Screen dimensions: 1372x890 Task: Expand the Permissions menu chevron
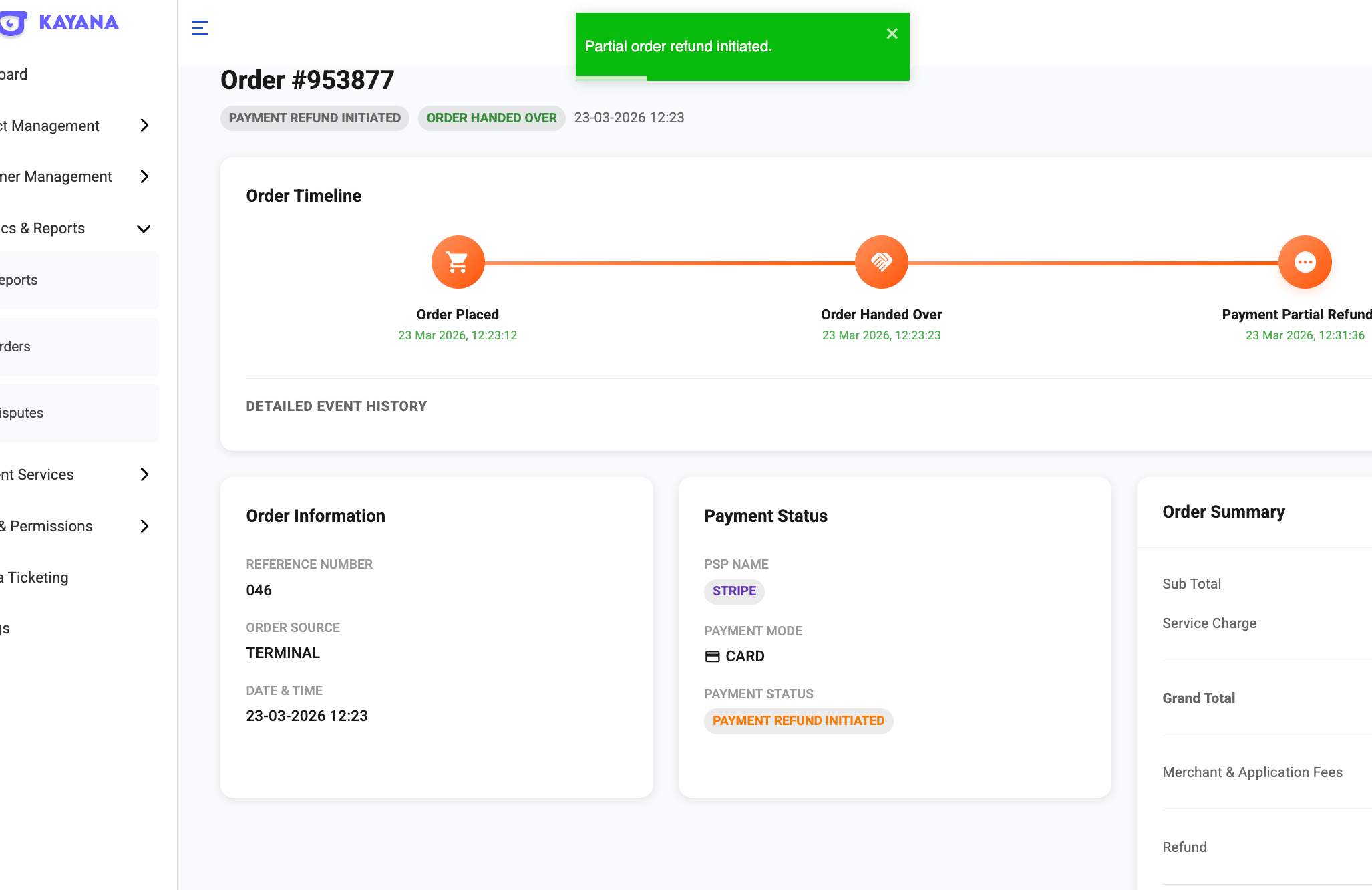(144, 526)
